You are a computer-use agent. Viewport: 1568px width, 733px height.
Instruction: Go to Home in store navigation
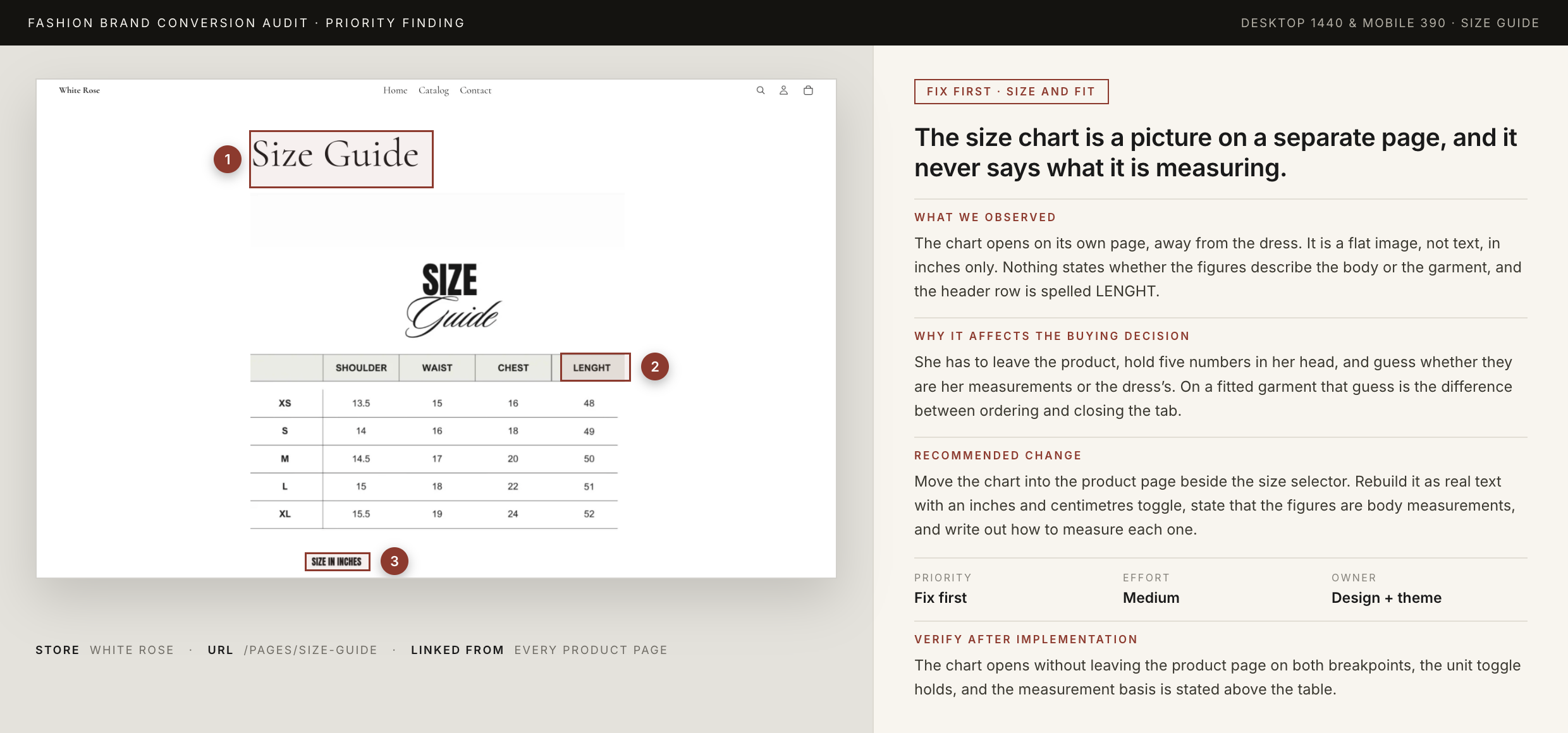tap(395, 90)
